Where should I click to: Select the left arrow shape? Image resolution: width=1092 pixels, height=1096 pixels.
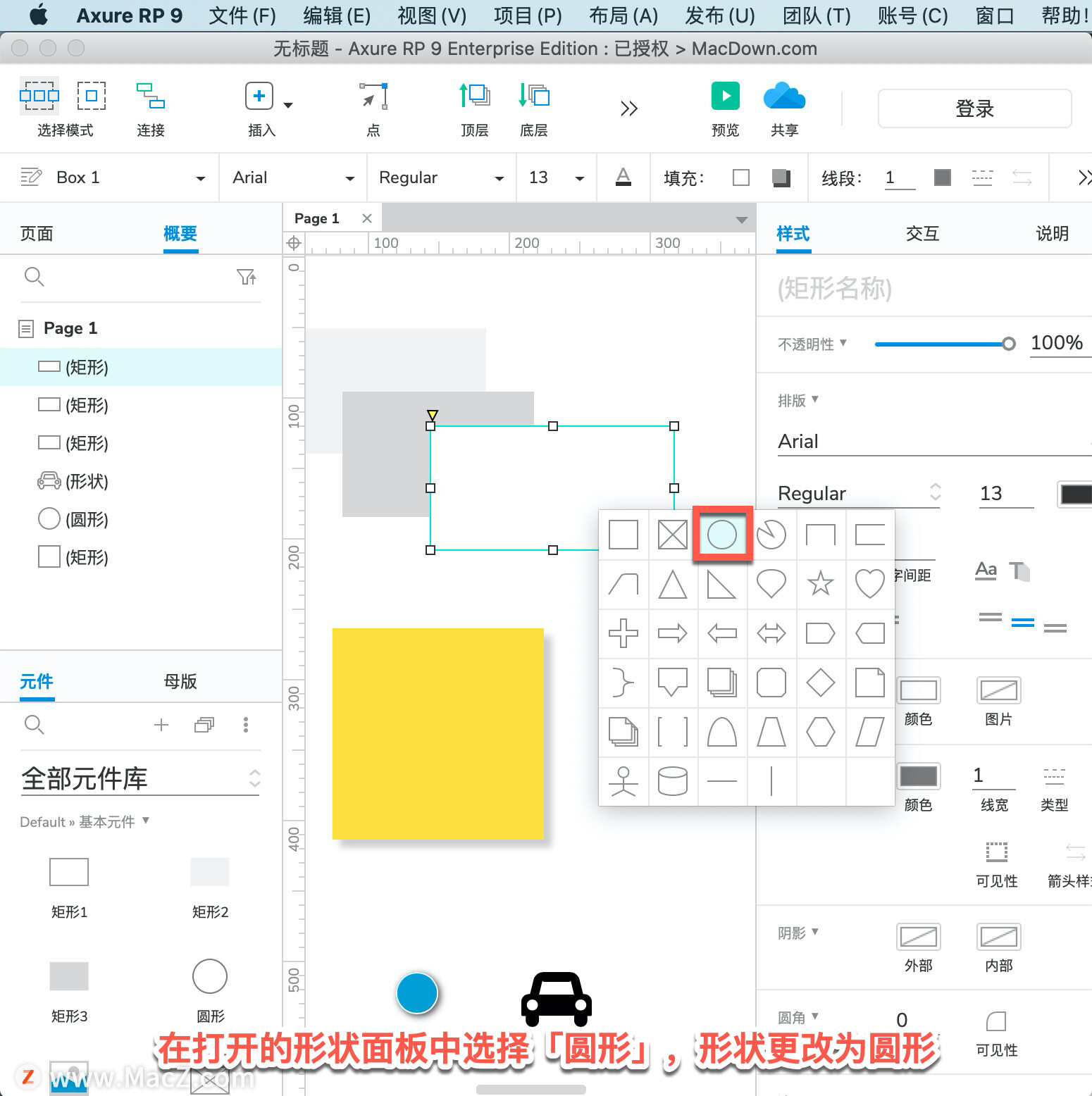coord(722,633)
